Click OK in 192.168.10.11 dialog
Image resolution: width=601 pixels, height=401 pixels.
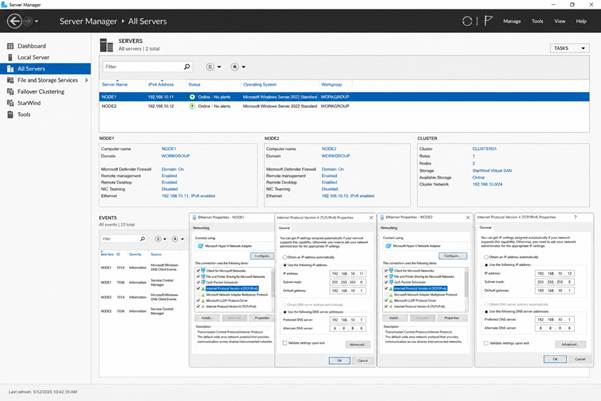[x=339, y=361]
